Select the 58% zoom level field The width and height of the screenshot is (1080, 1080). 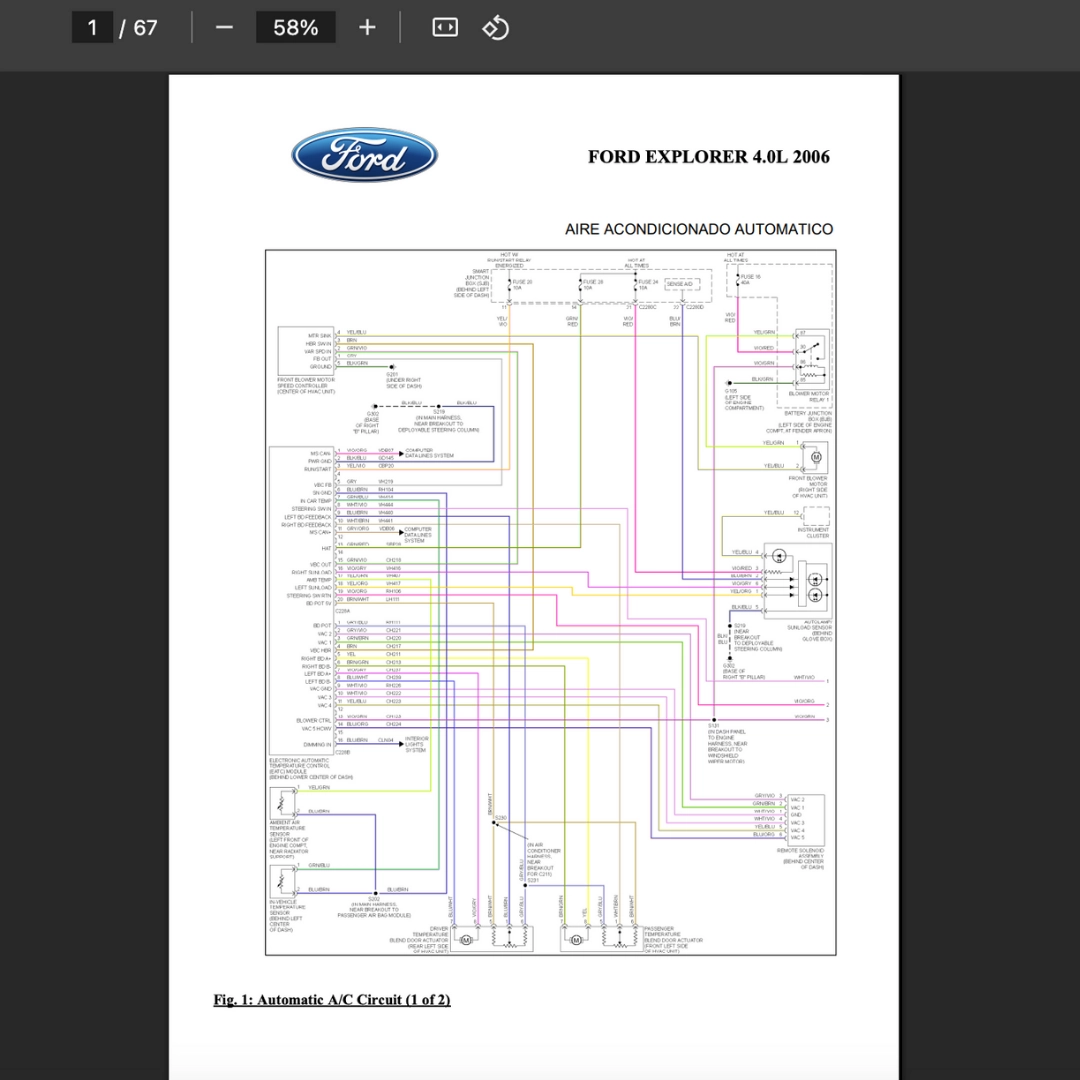[295, 28]
